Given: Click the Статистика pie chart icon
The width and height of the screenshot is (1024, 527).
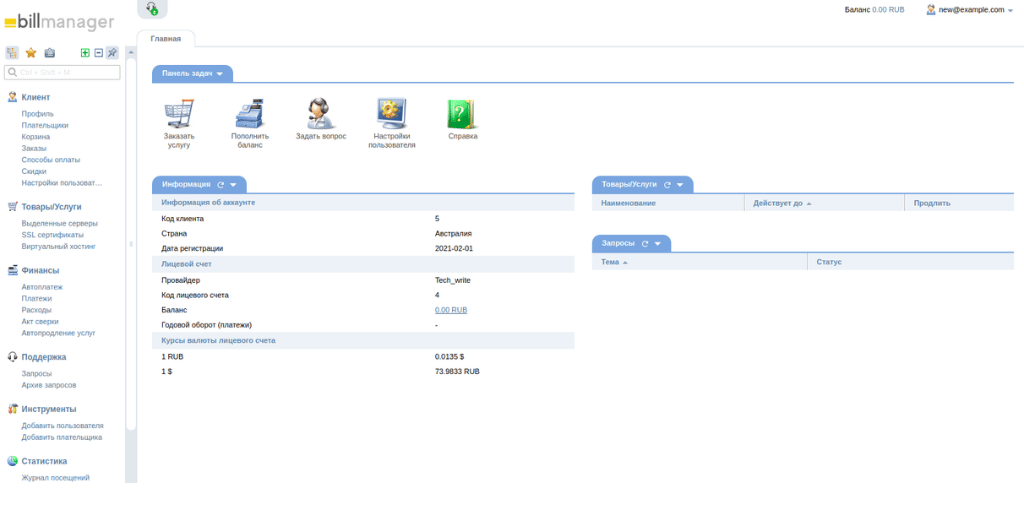Looking at the screenshot, I should point(12,461).
